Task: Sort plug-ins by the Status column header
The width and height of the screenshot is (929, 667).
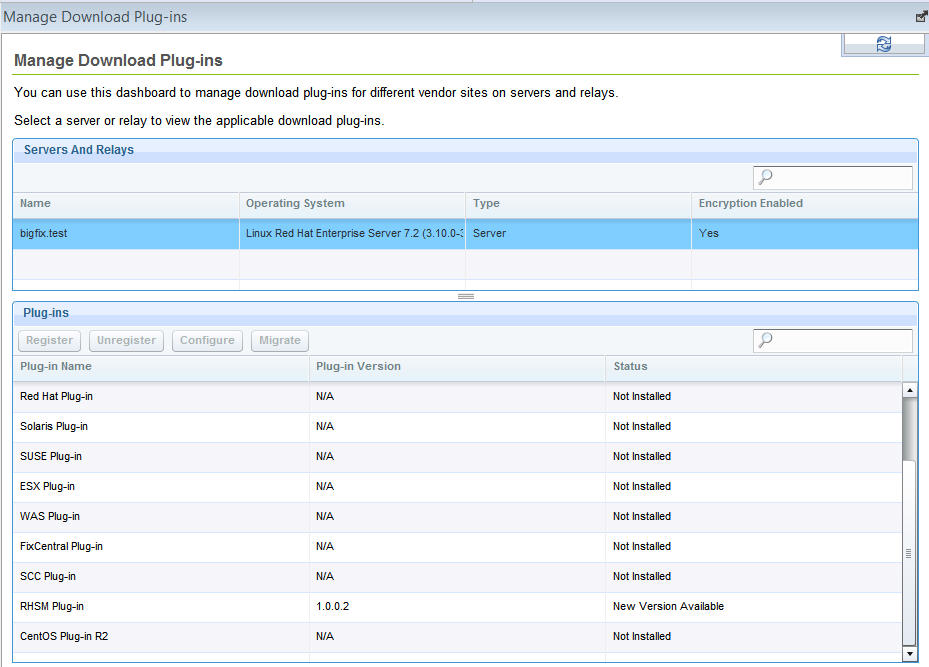Action: [629, 366]
